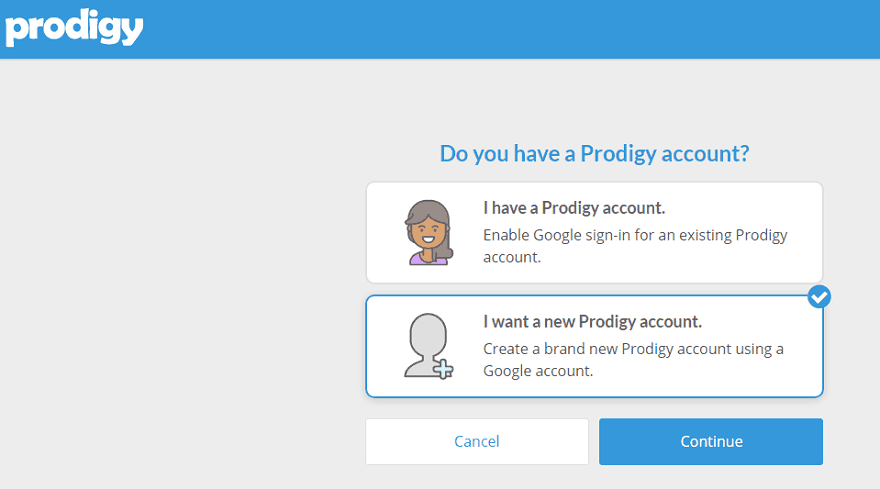Image resolution: width=880 pixels, height=489 pixels.
Task: Click the word "Continue" on the blue button
Action: tap(711, 442)
